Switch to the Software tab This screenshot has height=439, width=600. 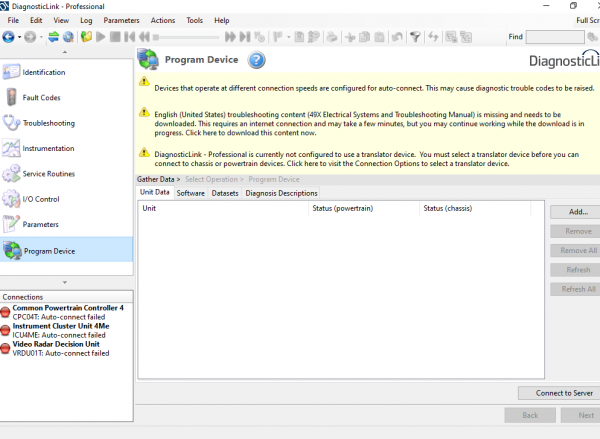click(x=191, y=193)
